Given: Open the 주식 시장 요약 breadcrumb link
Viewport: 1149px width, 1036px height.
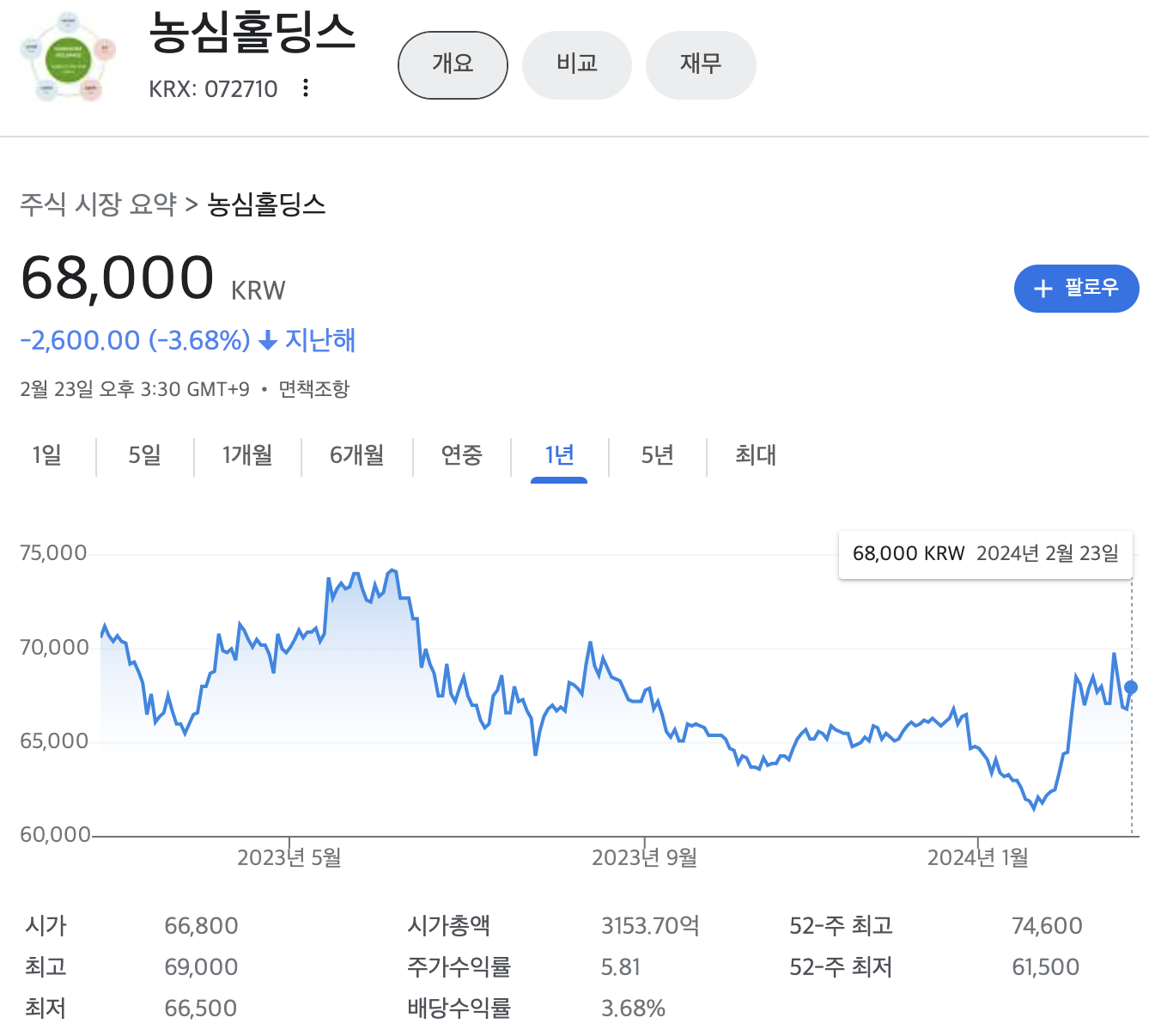Looking at the screenshot, I should pyautogui.click(x=99, y=204).
